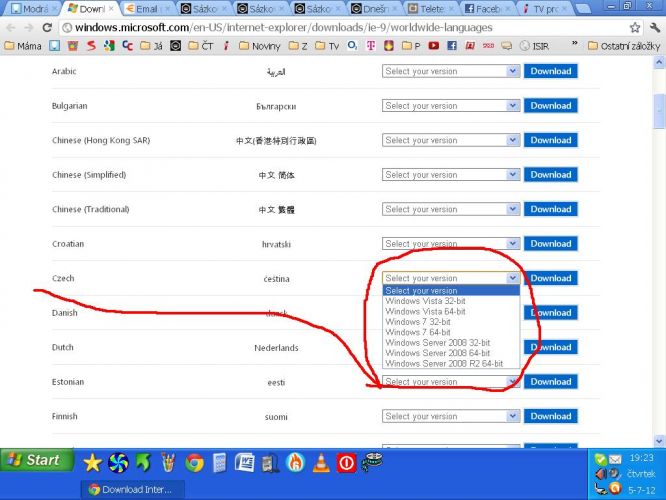Choose Windows Vista 64-bit option
666x500 pixels.
pyautogui.click(x=451, y=311)
